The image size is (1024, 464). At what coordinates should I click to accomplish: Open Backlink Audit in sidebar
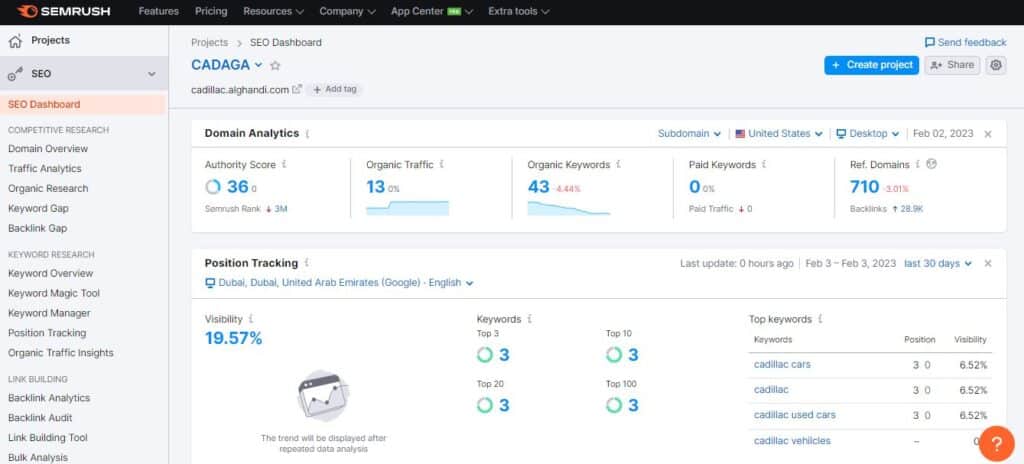click(40, 418)
